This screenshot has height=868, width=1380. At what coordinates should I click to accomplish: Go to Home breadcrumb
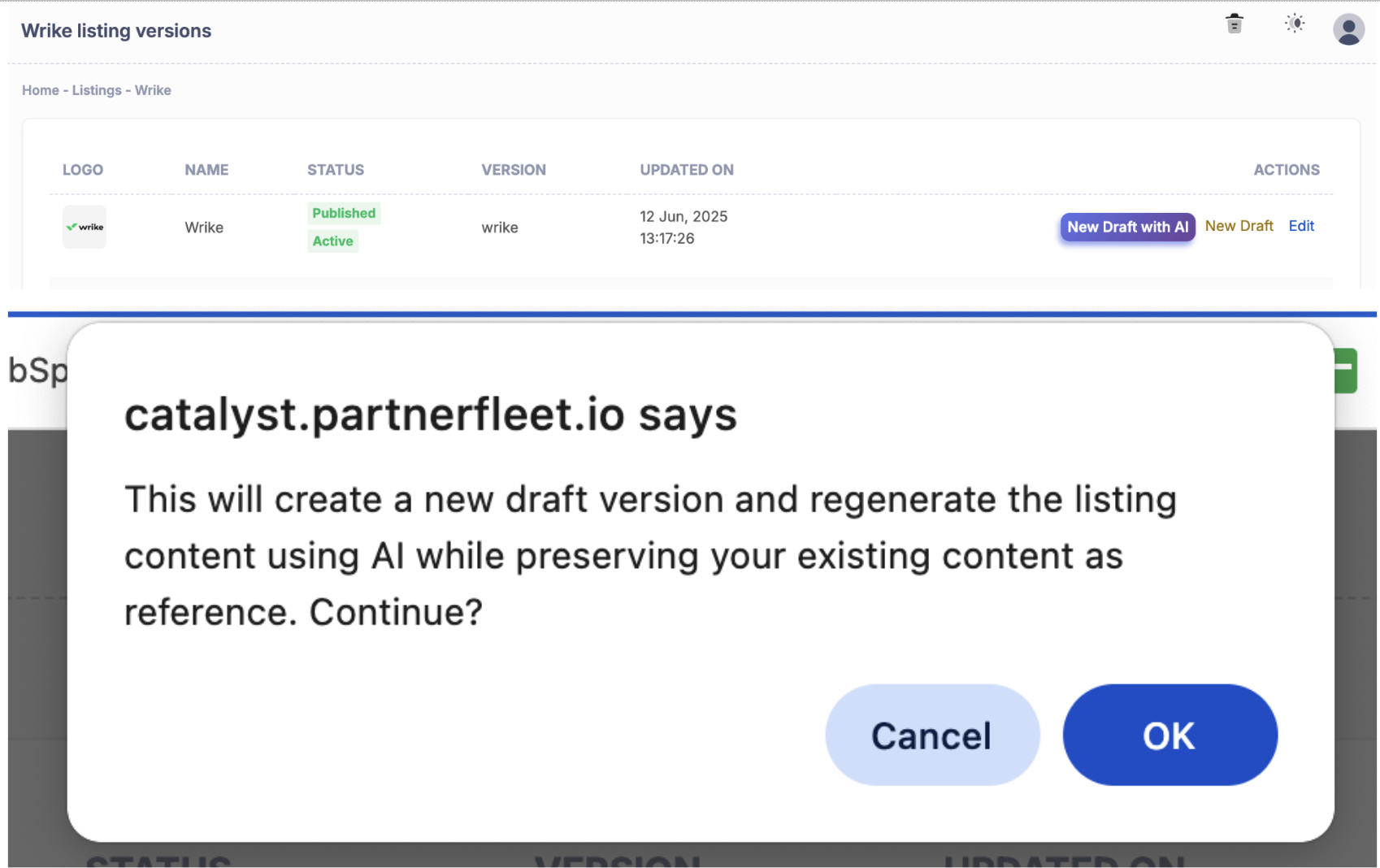click(41, 90)
